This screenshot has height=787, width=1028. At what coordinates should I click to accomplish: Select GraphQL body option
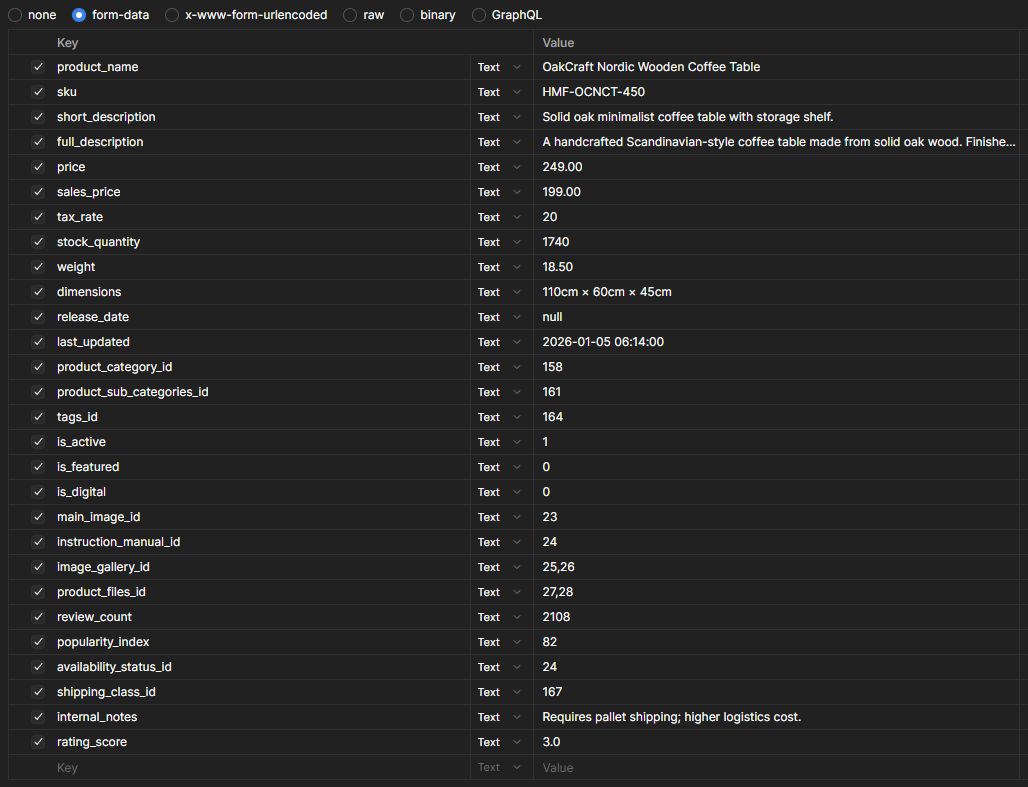click(x=507, y=15)
